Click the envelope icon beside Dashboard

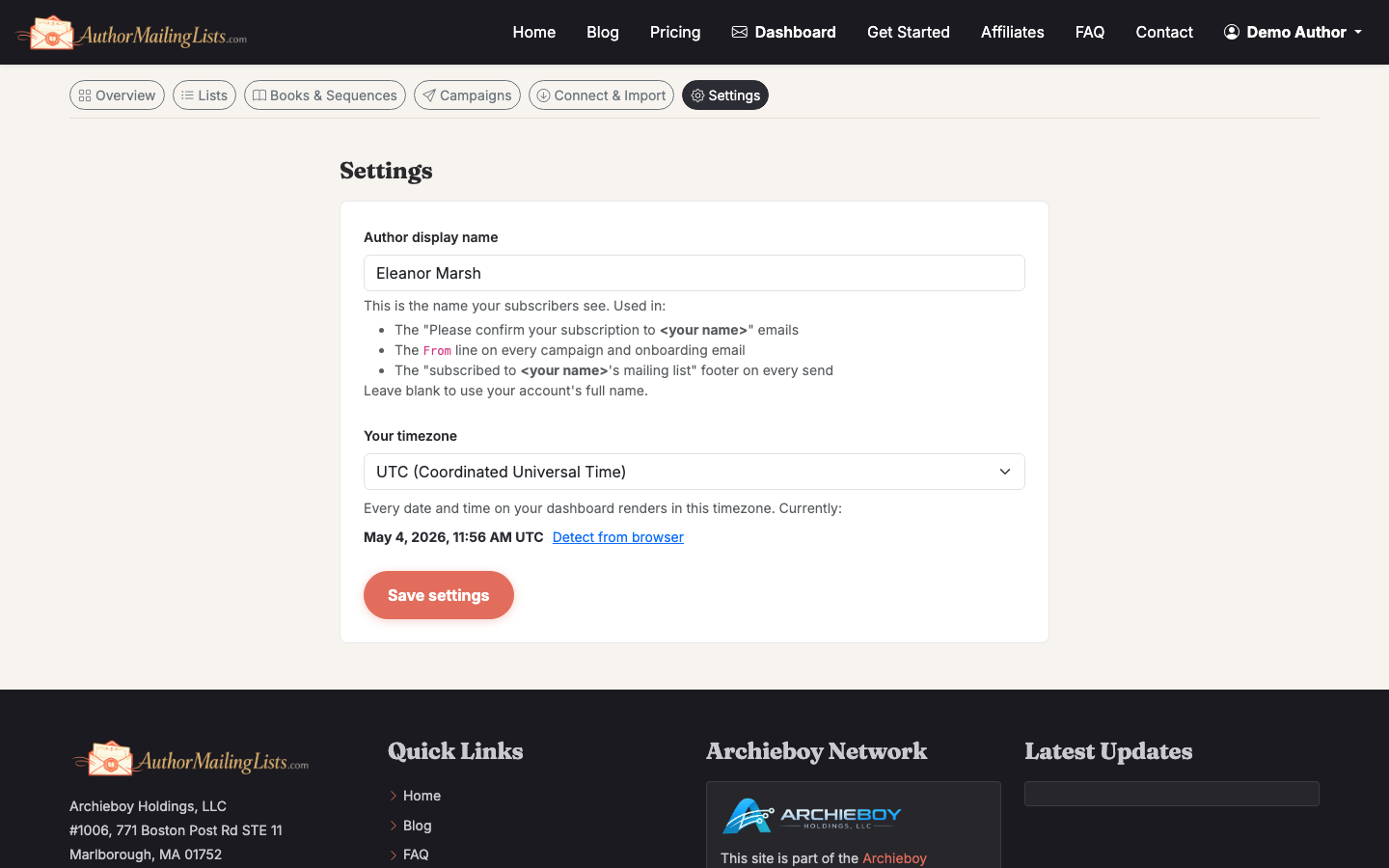[740, 32]
